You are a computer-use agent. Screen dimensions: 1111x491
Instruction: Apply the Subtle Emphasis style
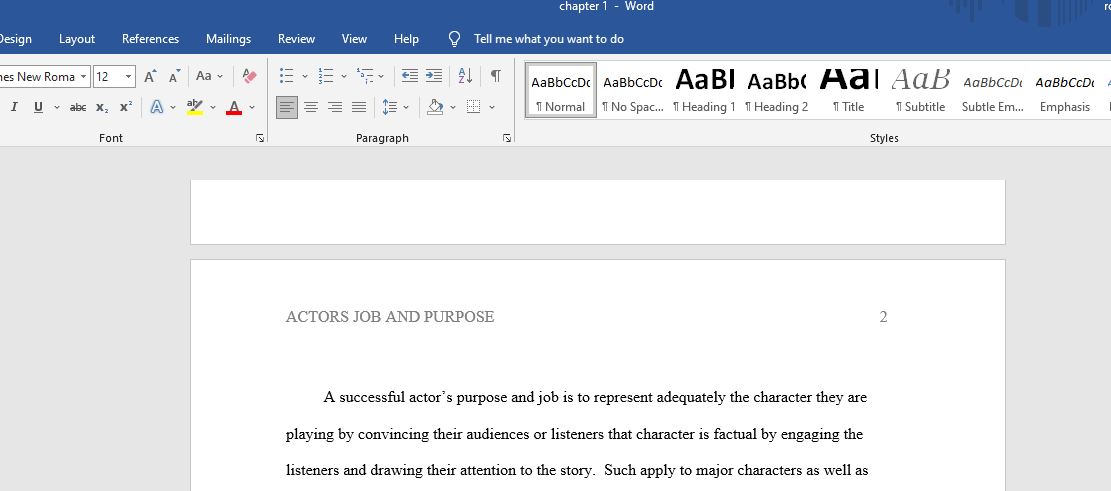(x=993, y=90)
